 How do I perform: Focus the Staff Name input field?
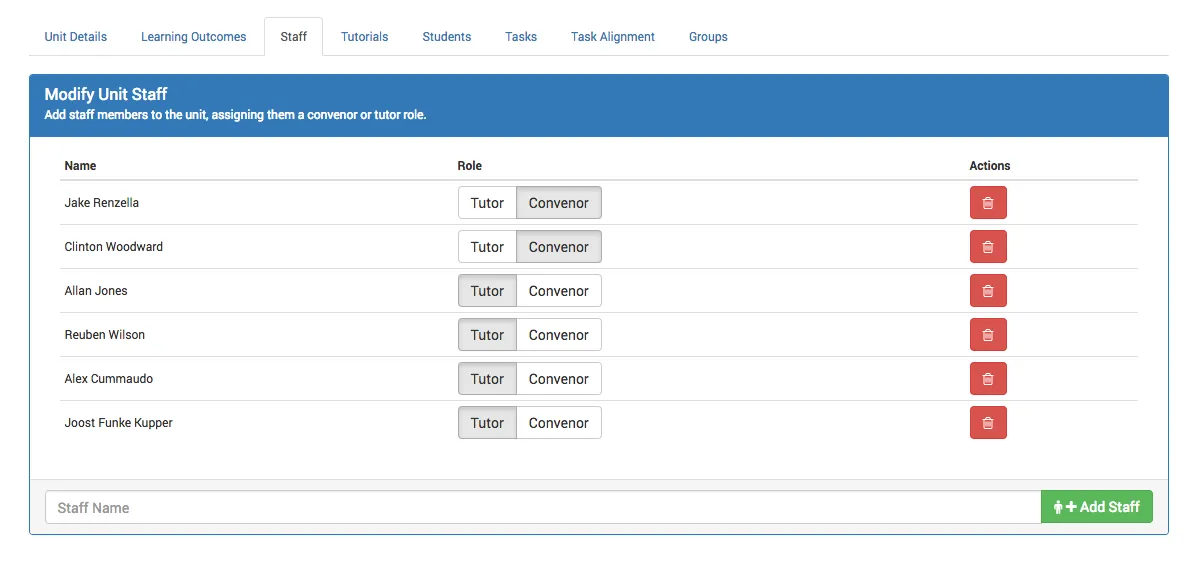coord(542,507)
